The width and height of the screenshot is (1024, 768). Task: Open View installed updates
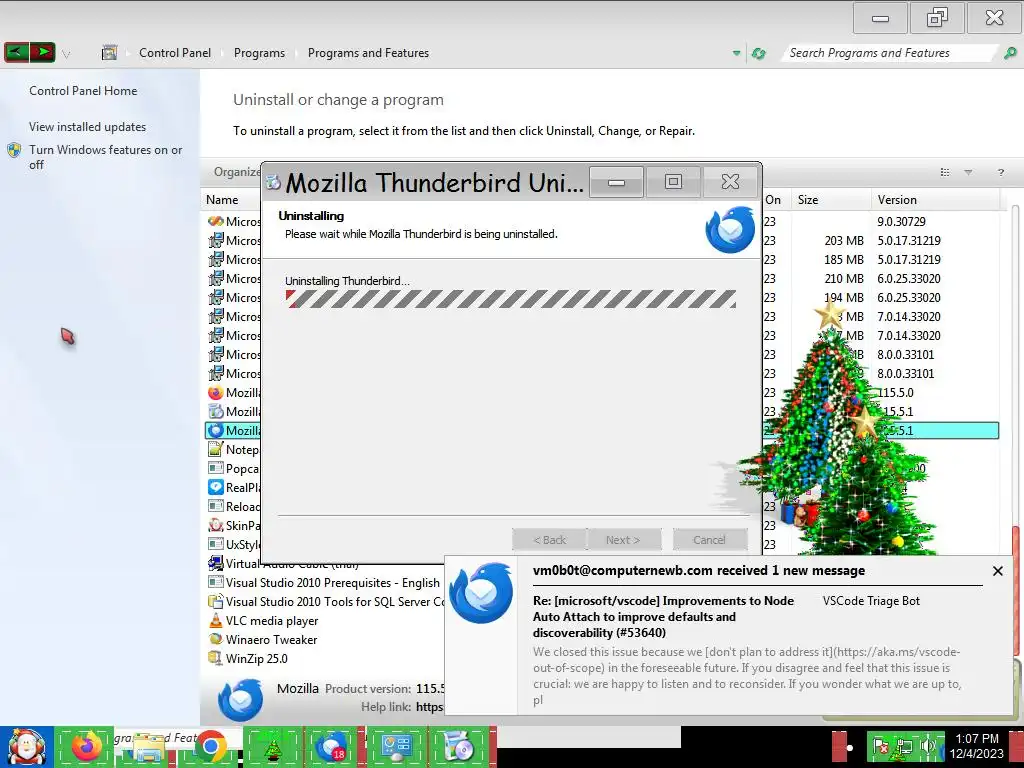(x=88, y=127)
